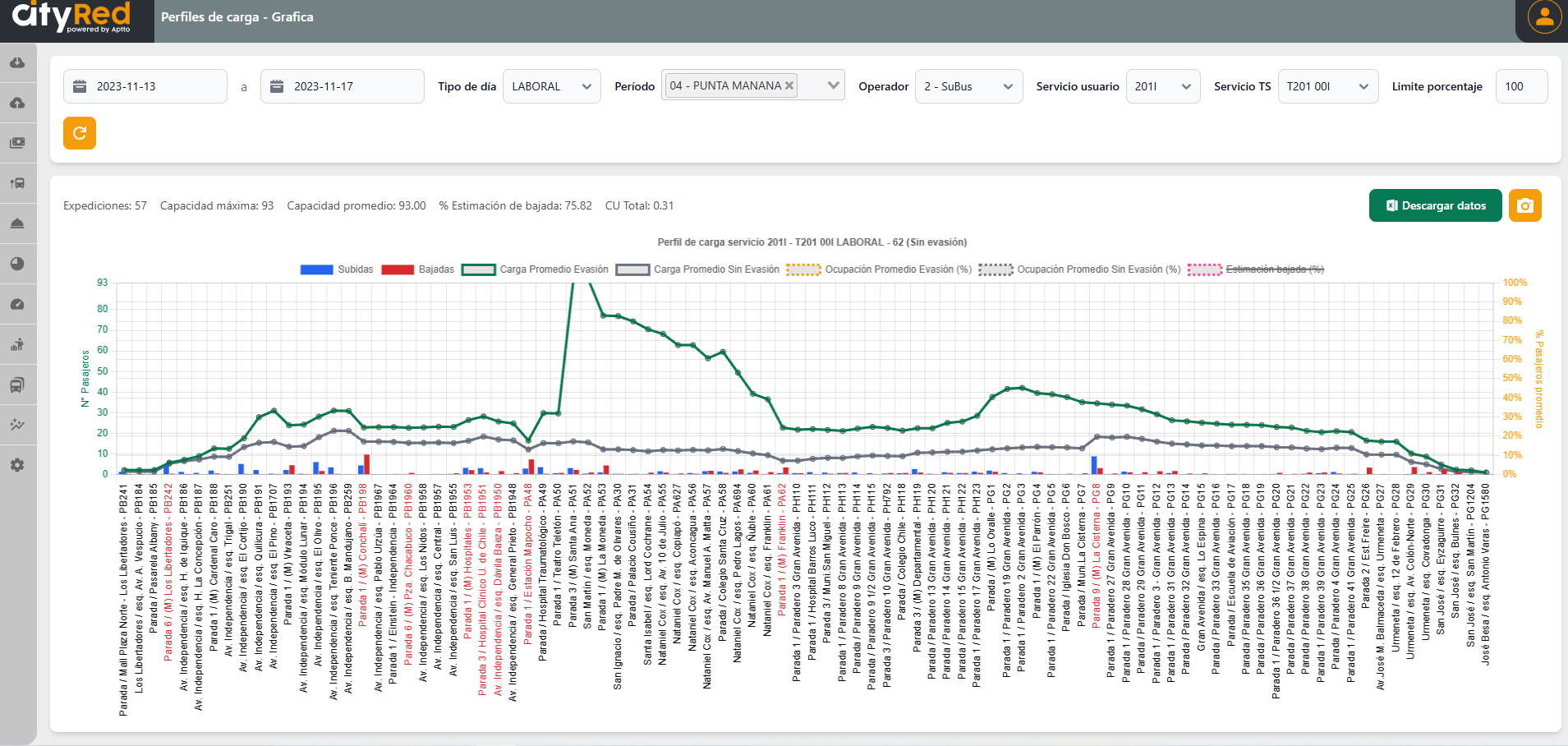
Task: Open the speedometer gauge sidebar menu item
Action: tap(17, 304)
